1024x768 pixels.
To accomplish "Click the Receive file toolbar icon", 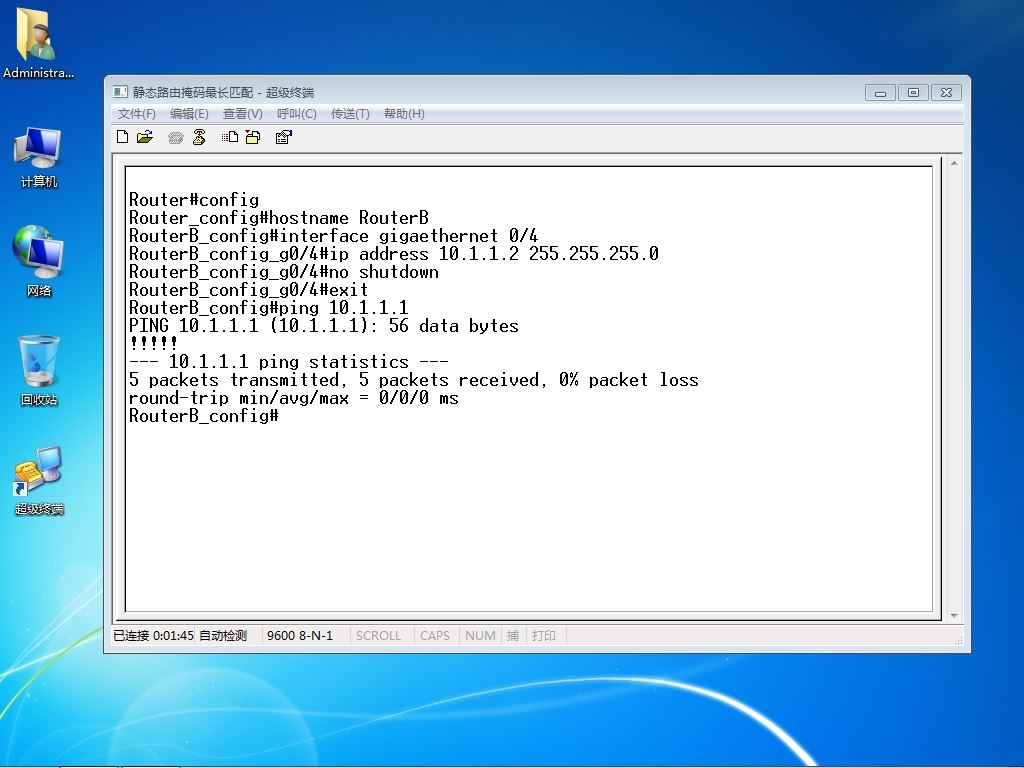I will click(x=253, y=136).
